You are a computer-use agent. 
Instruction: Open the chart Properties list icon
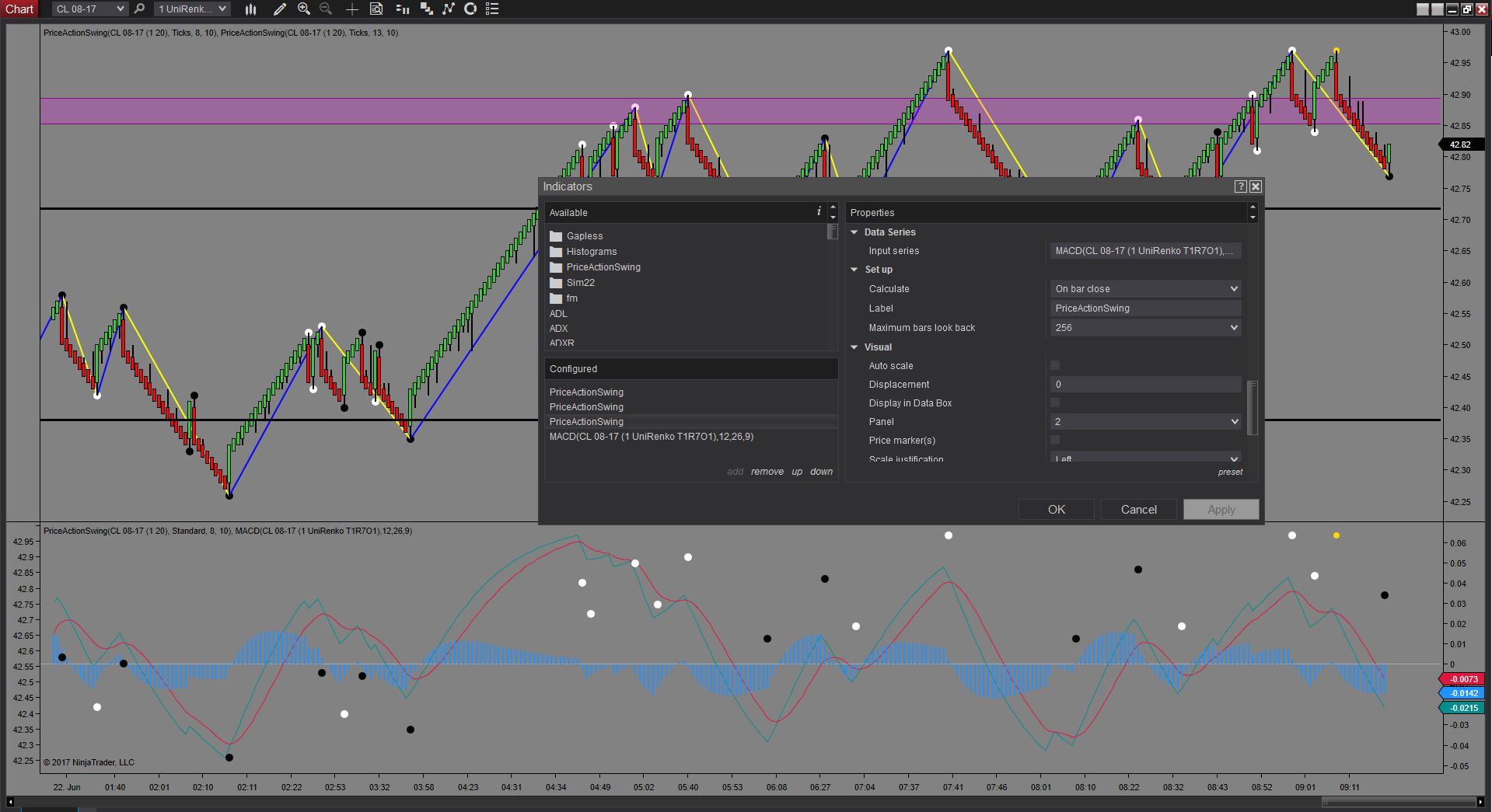coord(492,9)
